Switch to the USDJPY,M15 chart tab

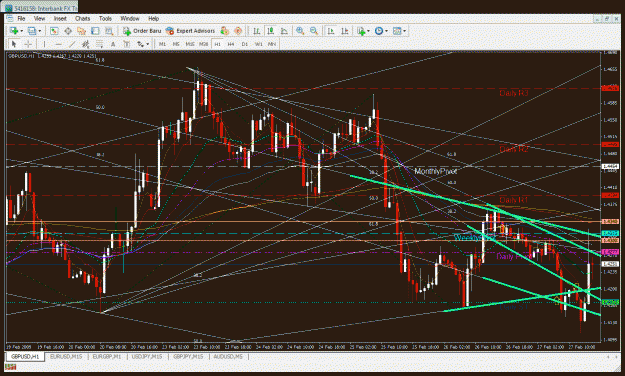pyautogui.click(x=147, y=356)
